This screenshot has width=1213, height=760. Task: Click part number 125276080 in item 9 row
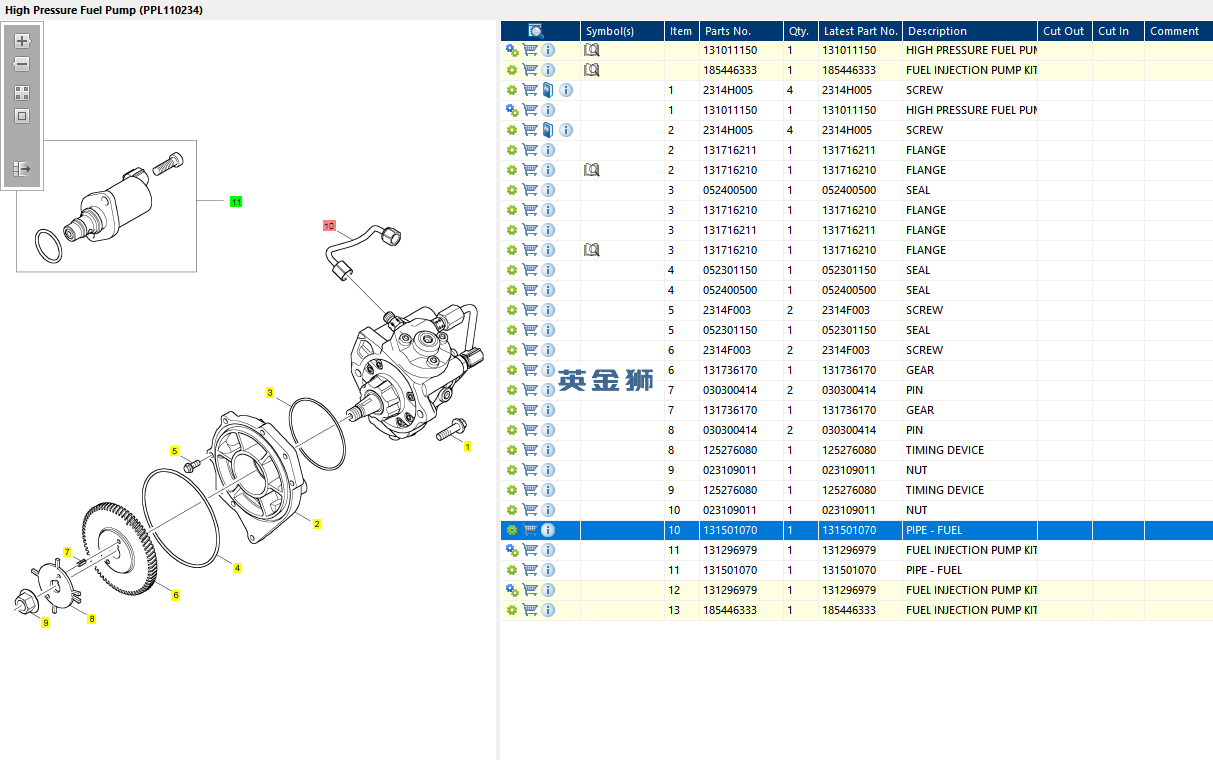tap(730, 490)
